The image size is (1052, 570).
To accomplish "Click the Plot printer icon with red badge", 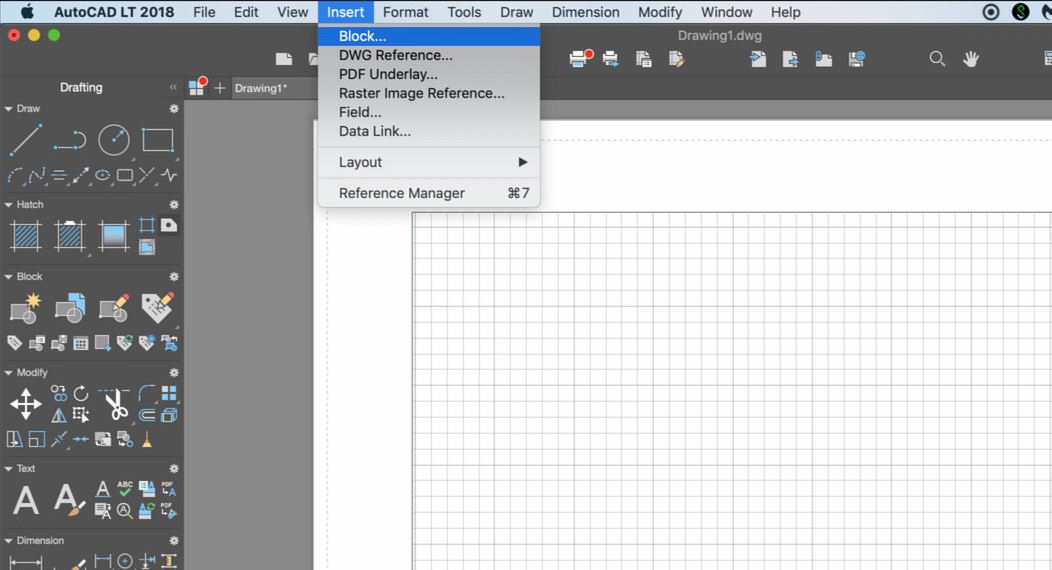I will tap(581, 58).
